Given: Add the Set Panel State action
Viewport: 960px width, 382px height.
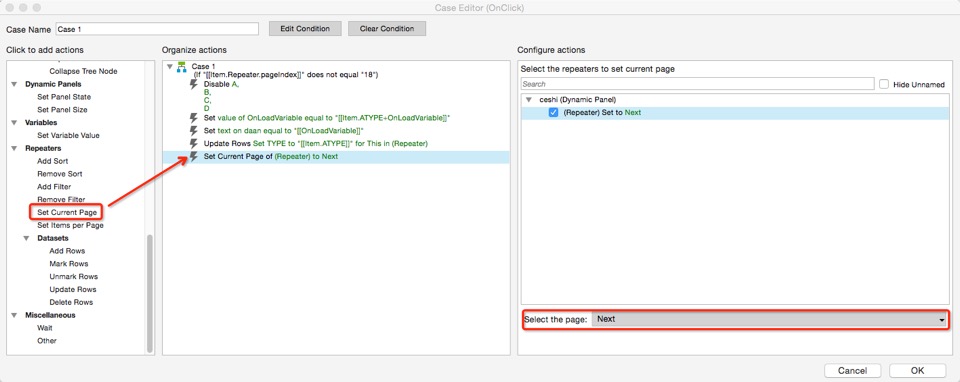Looking at the screenshot, I should (x=64, y=97).
